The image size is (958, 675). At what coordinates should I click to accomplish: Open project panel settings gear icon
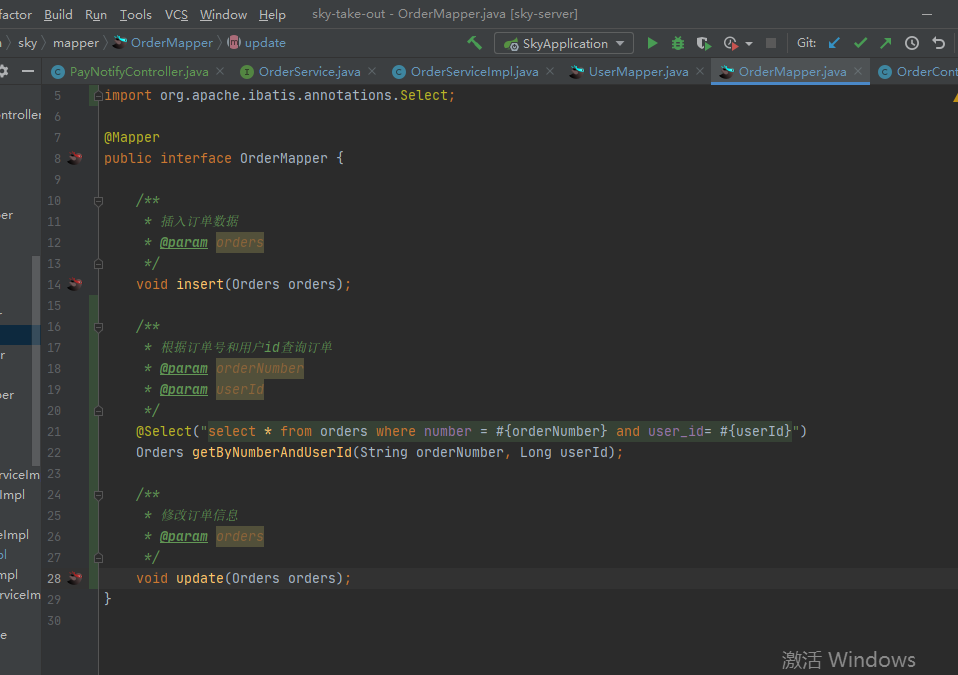4,71
